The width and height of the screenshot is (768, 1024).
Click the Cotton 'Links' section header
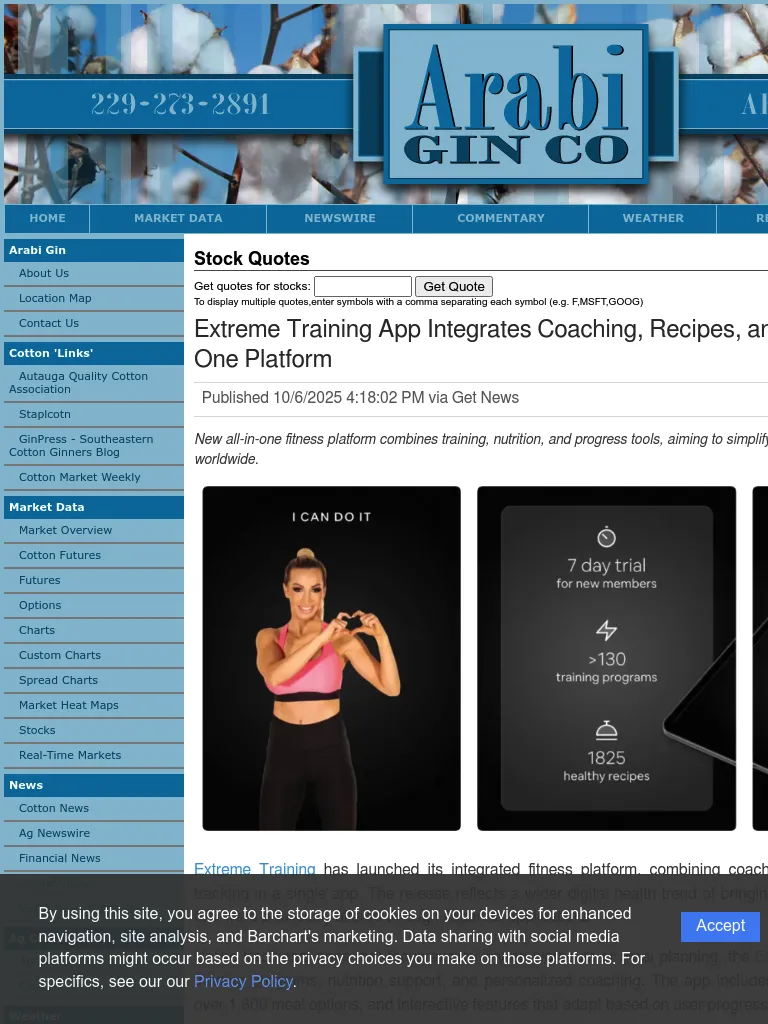[93, 353]
